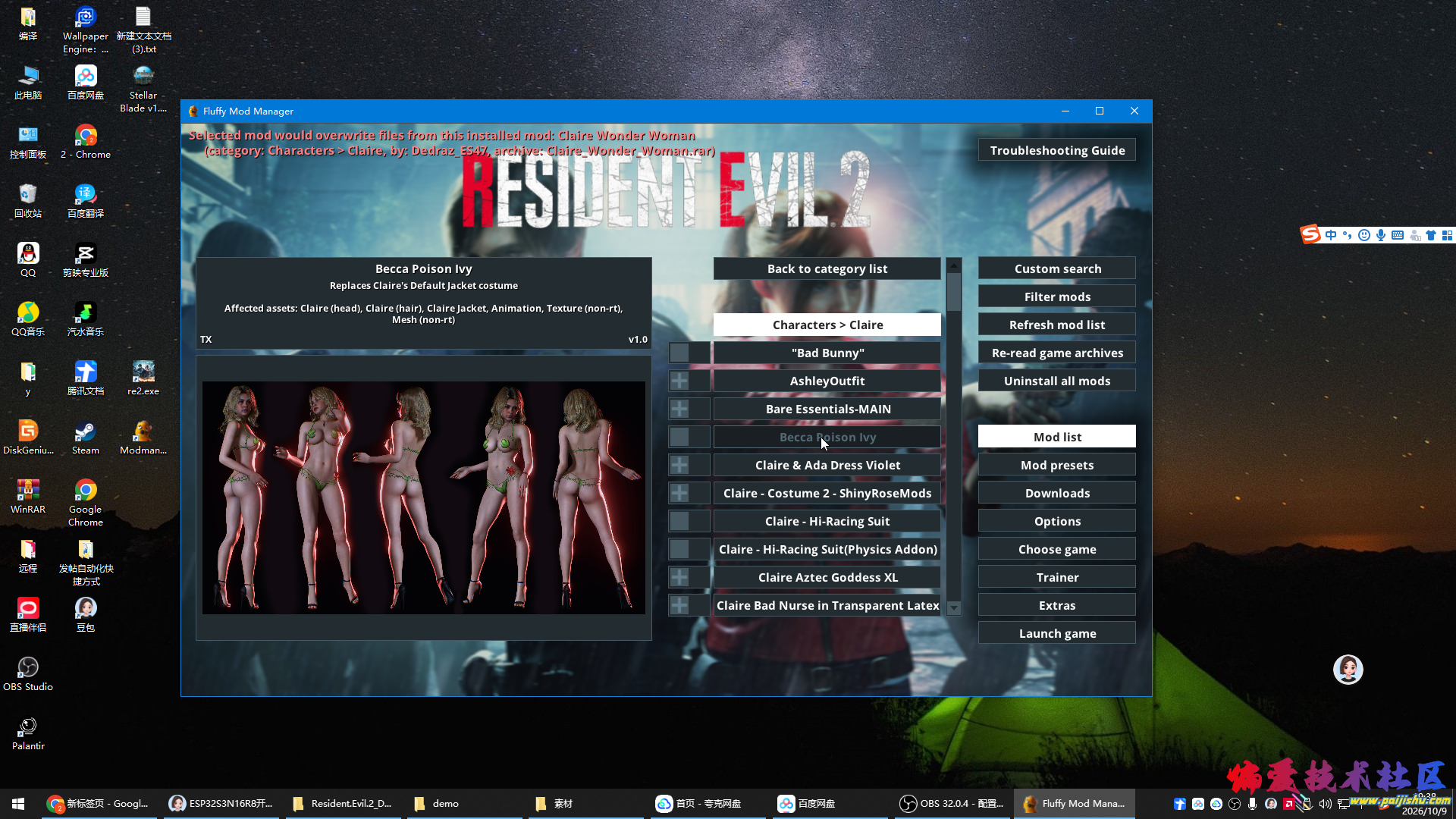
Task: Open the Troubleshooting Guide
Action: click(1057, 150)
